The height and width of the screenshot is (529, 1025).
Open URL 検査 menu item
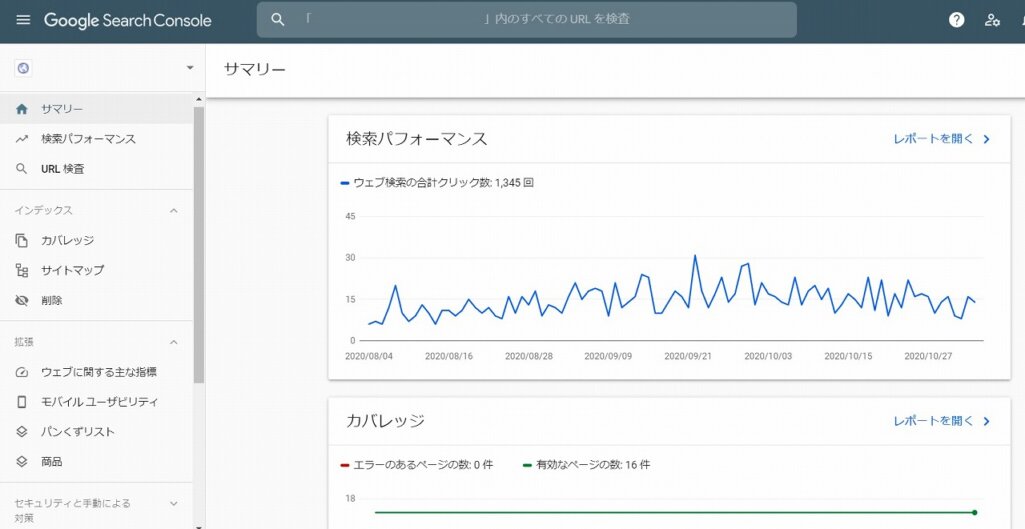[62, 169]
